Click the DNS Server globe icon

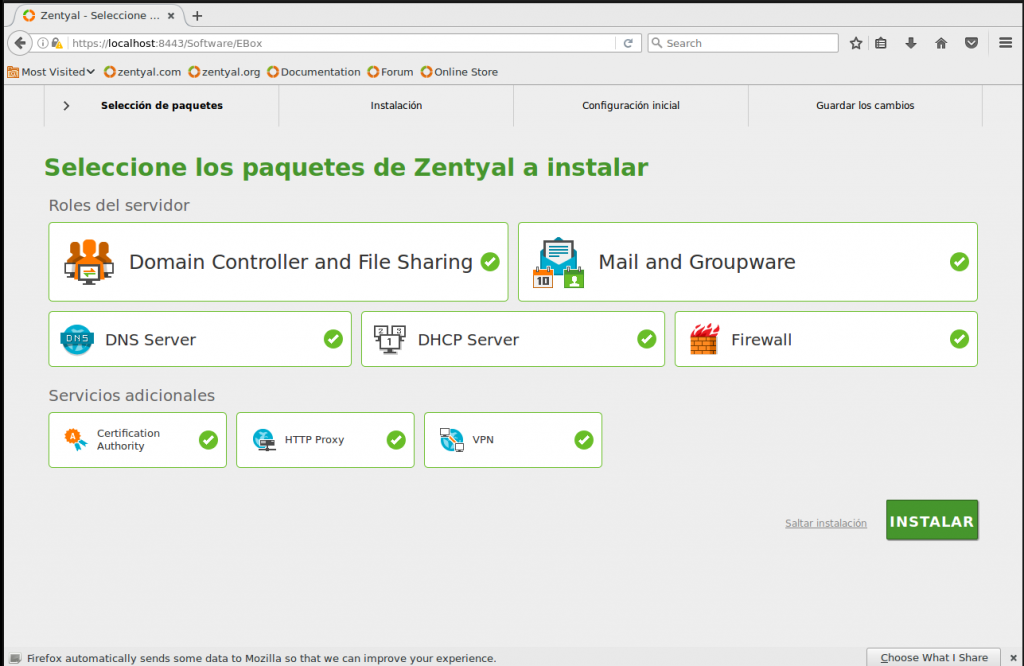pyautogui.click(x=77, y=340)
